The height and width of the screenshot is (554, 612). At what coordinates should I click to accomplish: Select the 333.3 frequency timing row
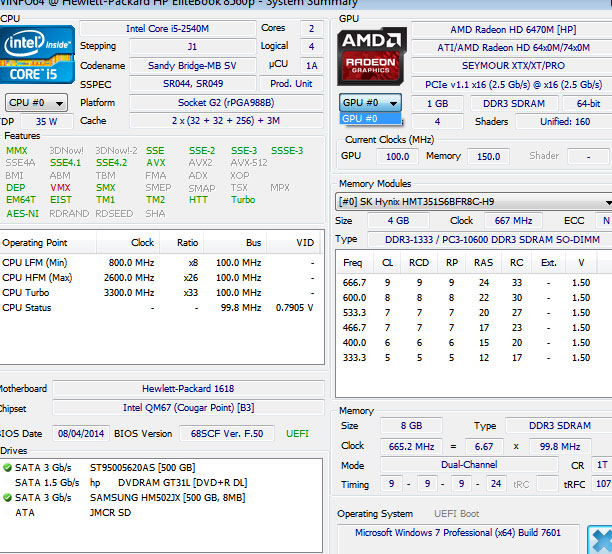click(473, 358)
